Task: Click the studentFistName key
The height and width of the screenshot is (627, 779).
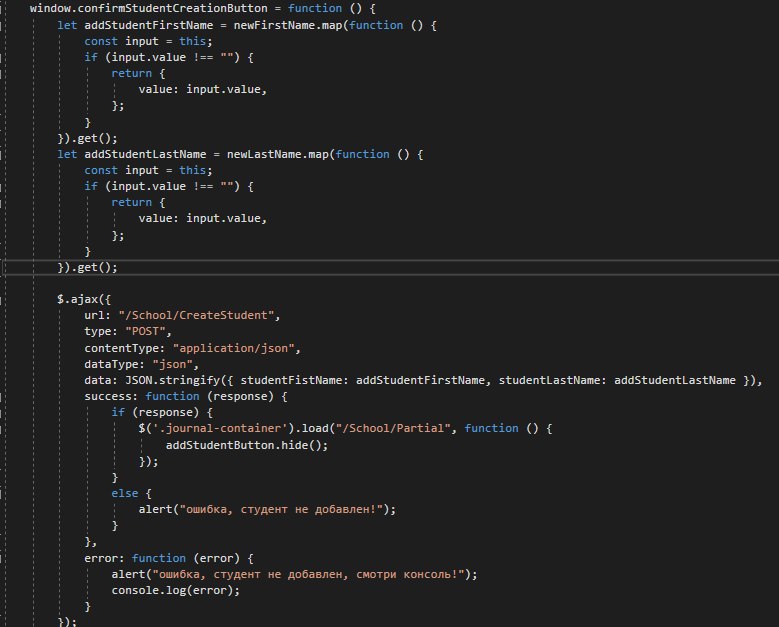Action: click(x=291, y=380)
